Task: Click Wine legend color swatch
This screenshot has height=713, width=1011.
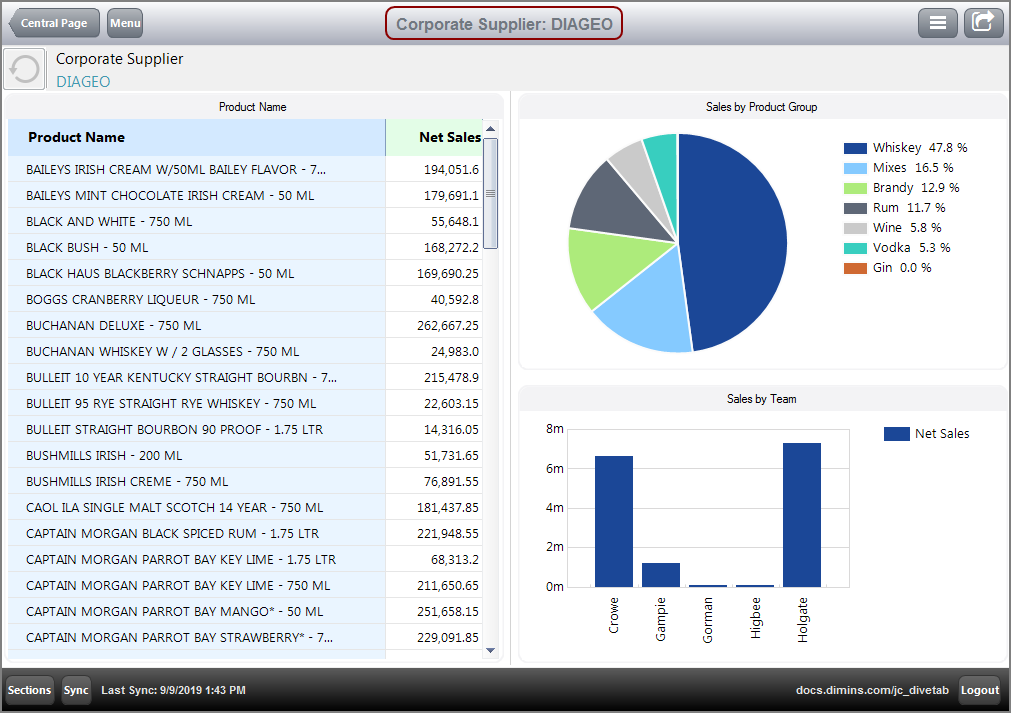Action: [855, 228]
